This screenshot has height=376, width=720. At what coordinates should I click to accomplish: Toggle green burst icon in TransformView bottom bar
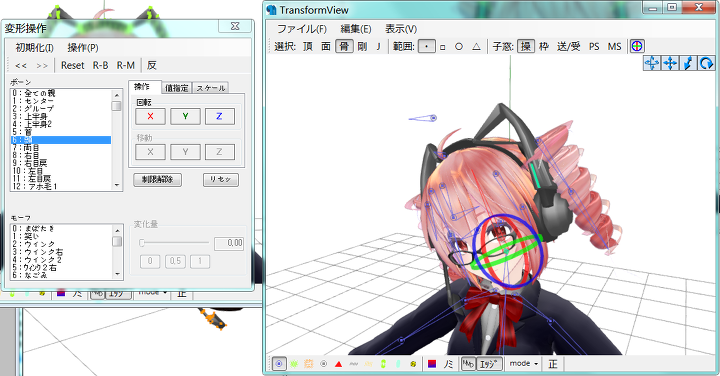coord(294,364)
